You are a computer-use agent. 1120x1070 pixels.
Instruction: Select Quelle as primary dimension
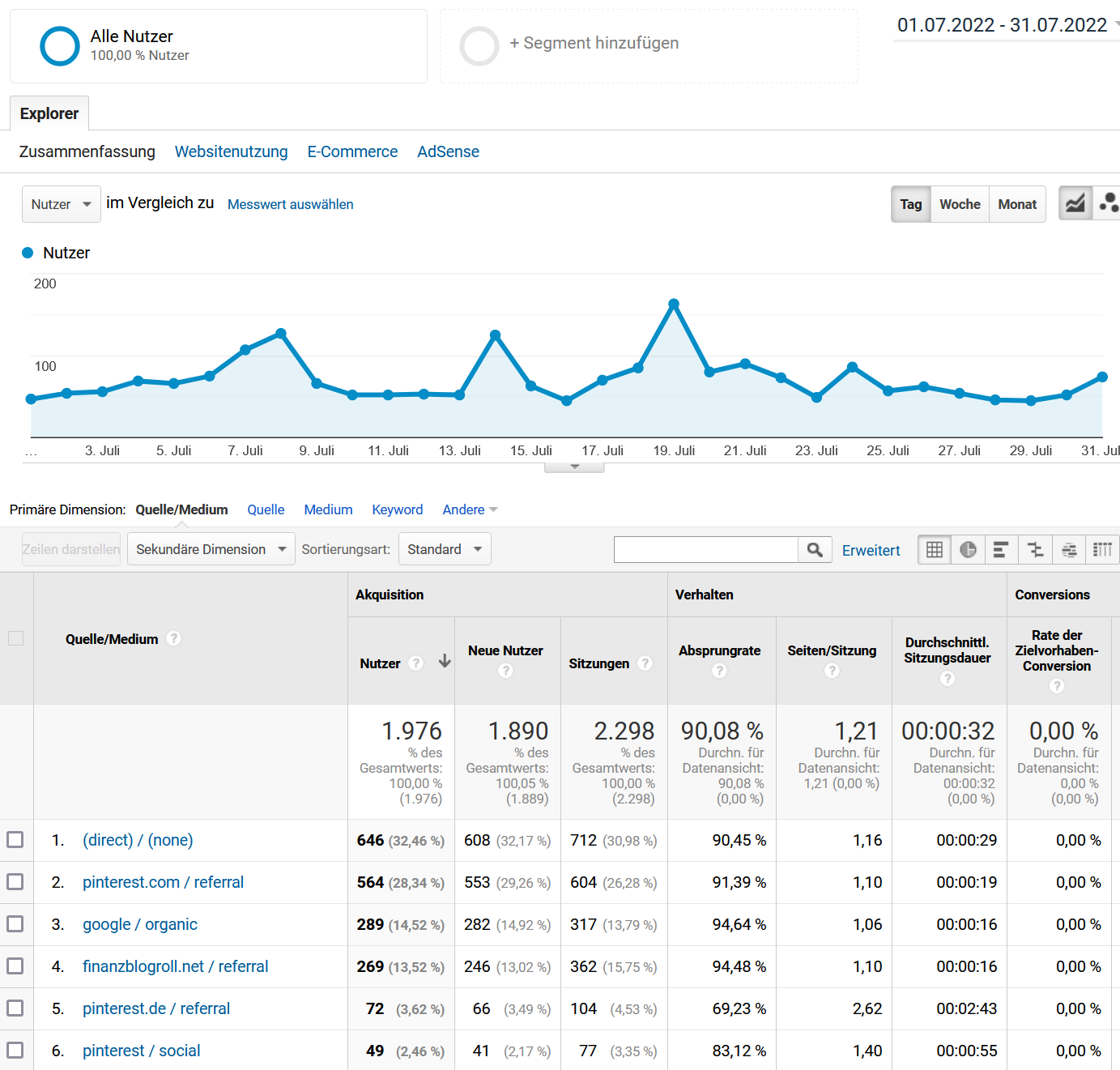pyautogui.click(x=266, y=509)
